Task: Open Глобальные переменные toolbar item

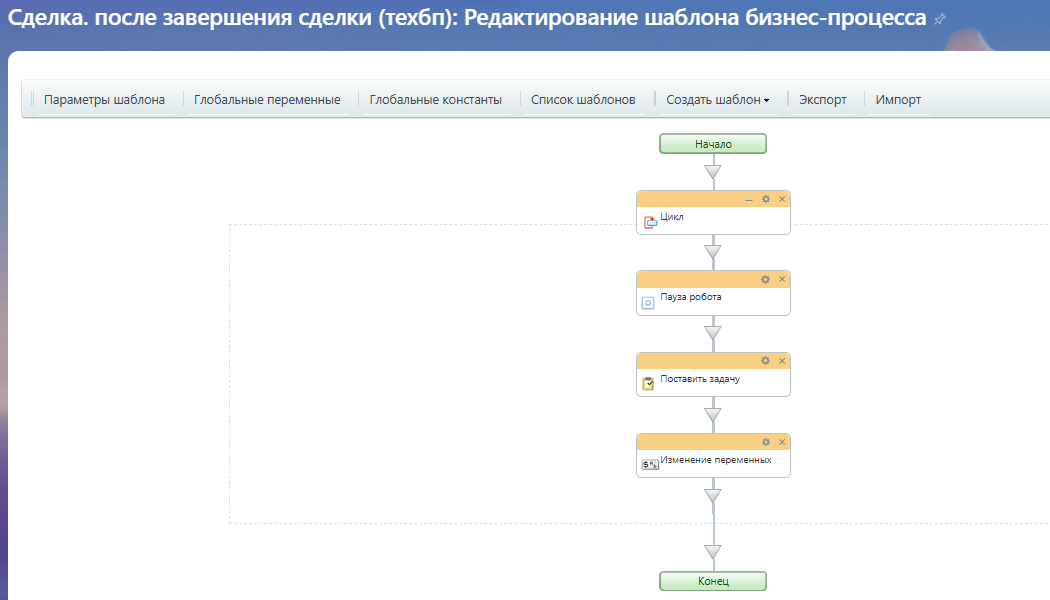Action: click(267, 100)
